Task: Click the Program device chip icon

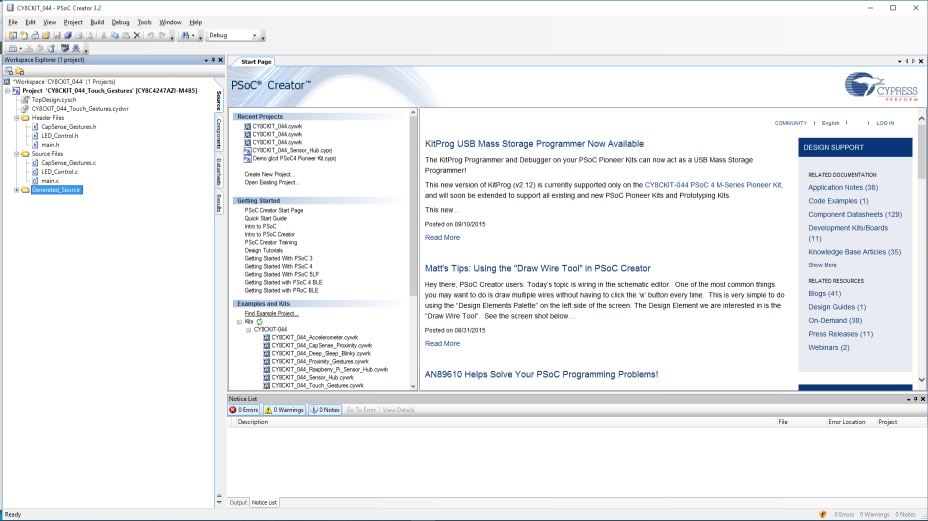Action: (65, 49)
